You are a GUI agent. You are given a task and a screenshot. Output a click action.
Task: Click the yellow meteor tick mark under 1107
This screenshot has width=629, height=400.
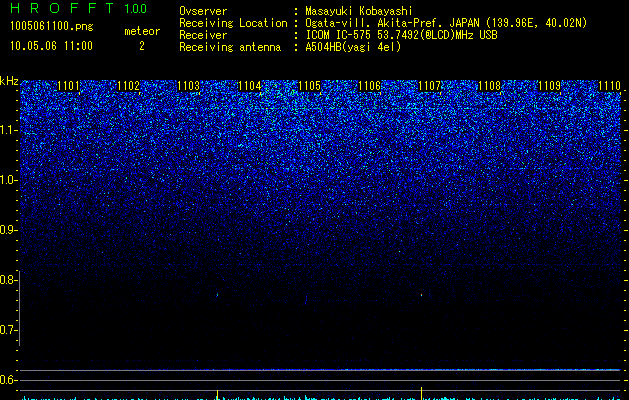(421, 392)
